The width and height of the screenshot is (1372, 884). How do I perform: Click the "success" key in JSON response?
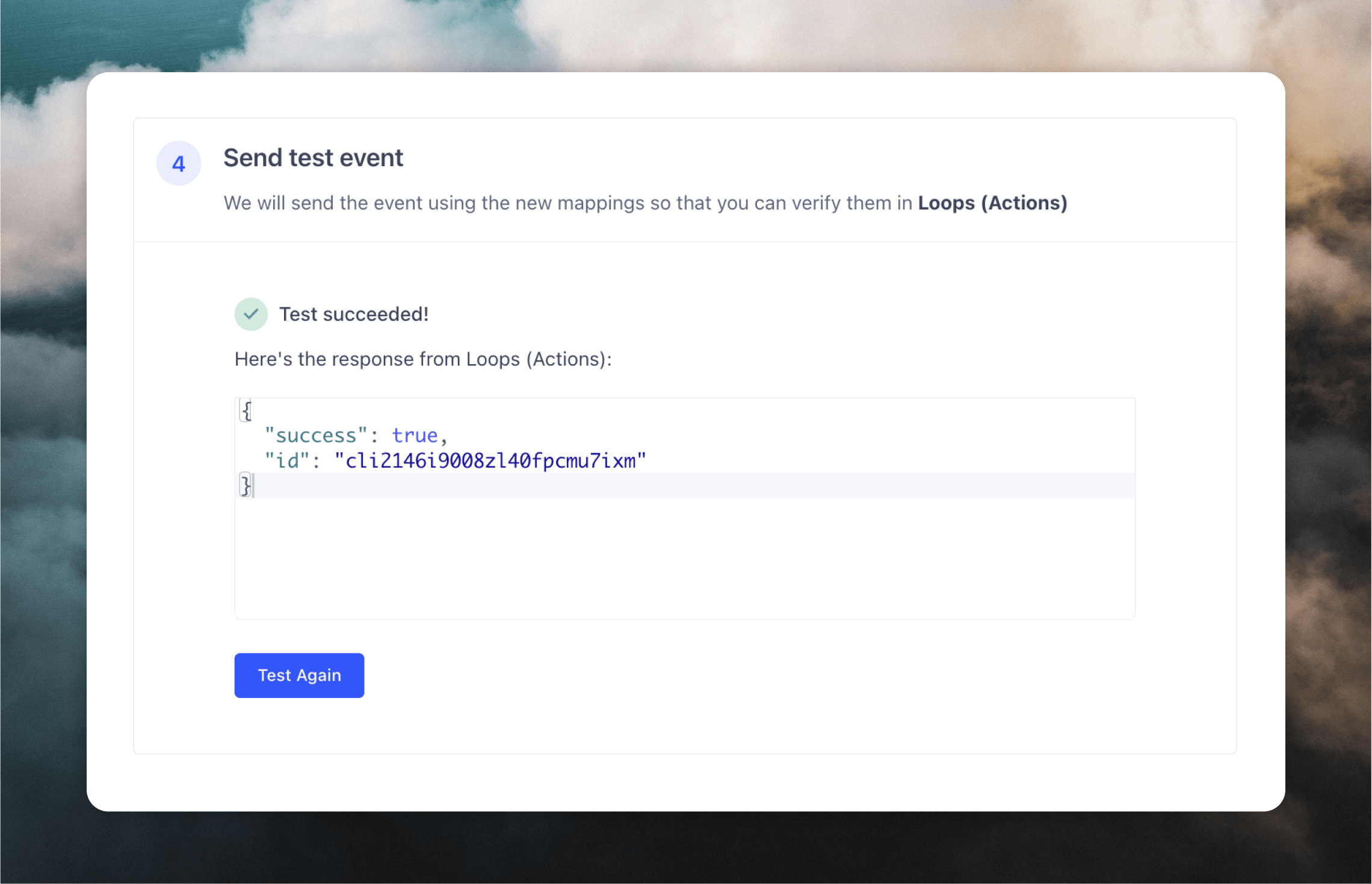point(316,435)
